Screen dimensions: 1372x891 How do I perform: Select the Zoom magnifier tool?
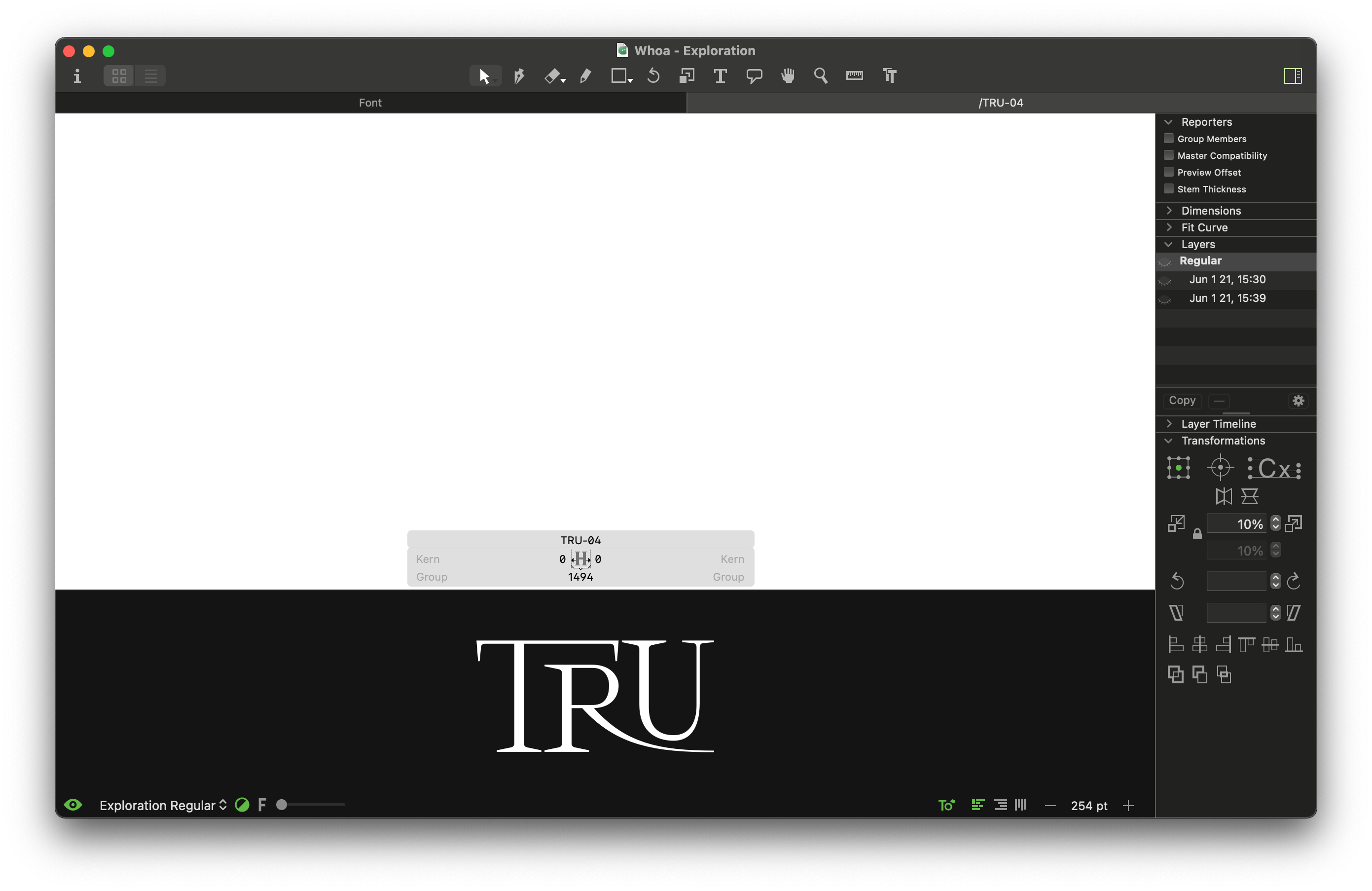point(820,75)
